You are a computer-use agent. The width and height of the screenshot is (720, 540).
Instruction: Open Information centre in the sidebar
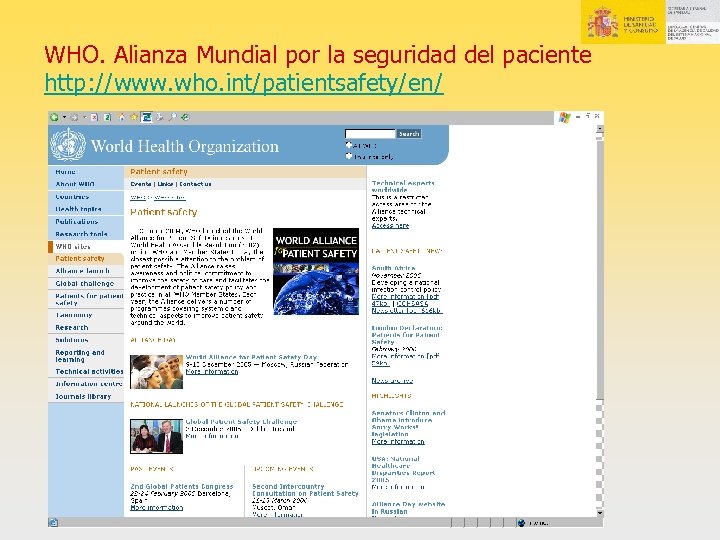pos(89,384)
